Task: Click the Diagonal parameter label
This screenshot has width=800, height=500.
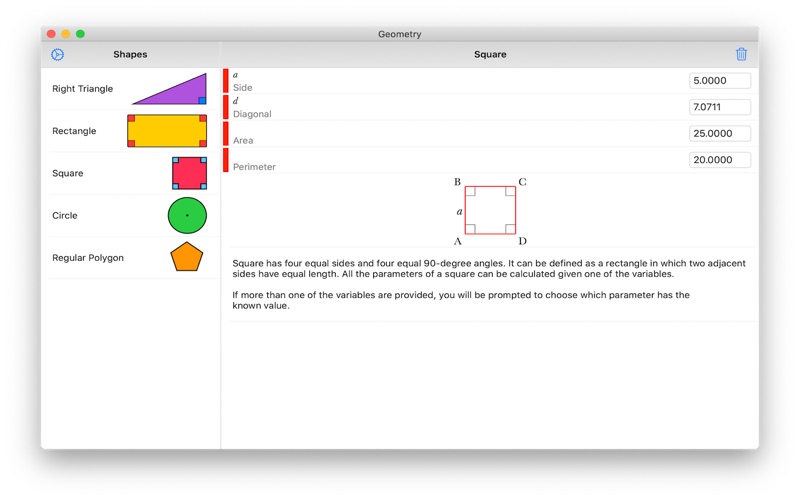Action: (252, 114)
